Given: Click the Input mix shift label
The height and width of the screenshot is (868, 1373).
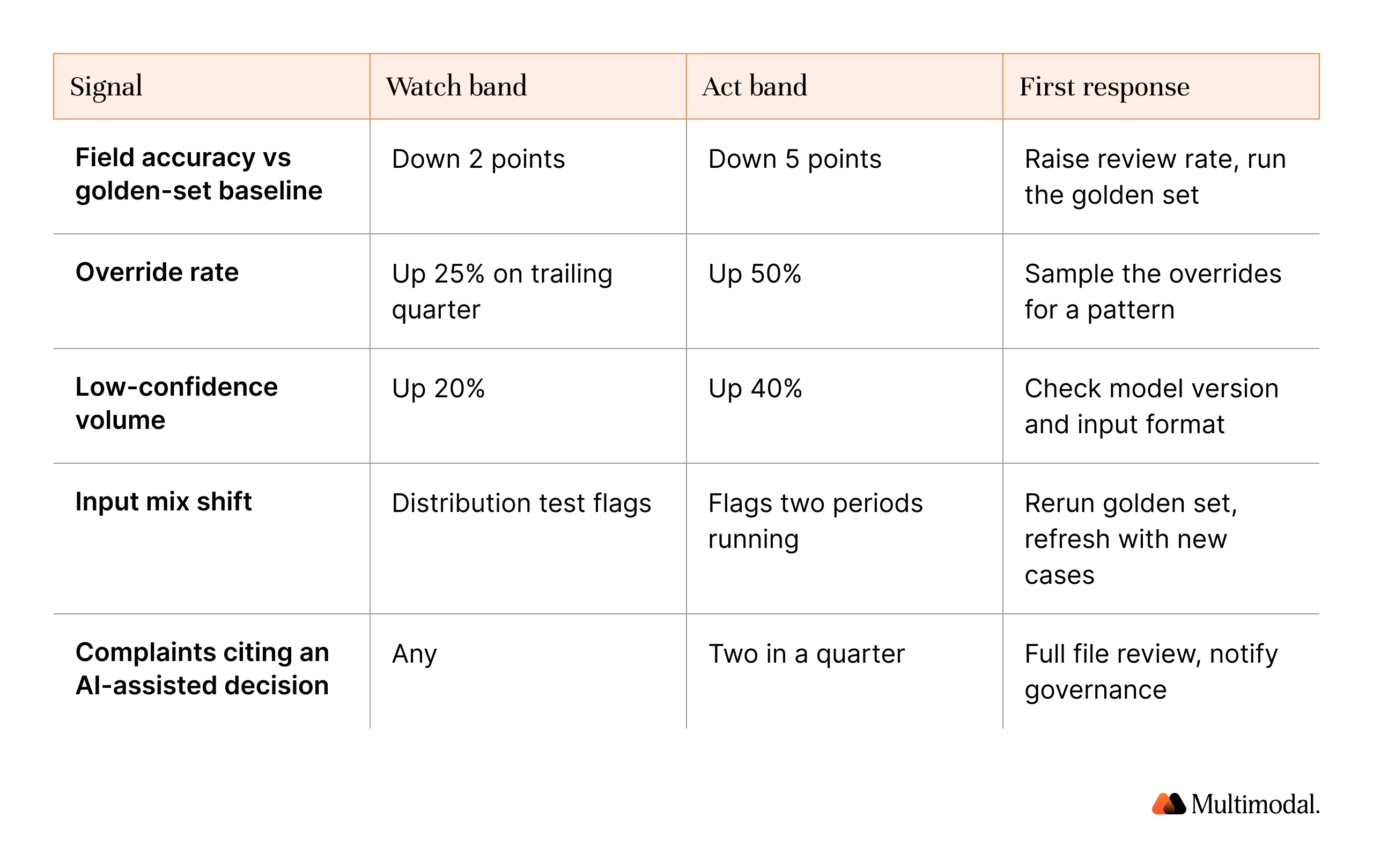Looking at the screenshot, I should tap(163, 501).
